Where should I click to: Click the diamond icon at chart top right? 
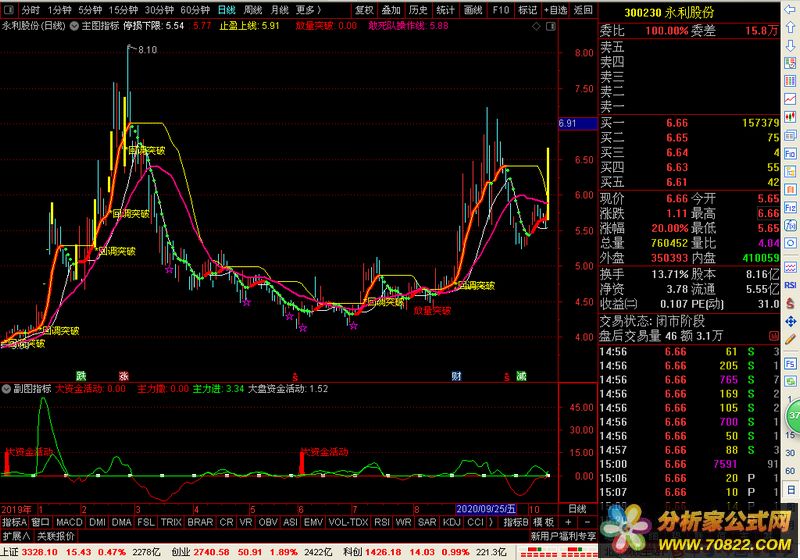coord(536,26)
